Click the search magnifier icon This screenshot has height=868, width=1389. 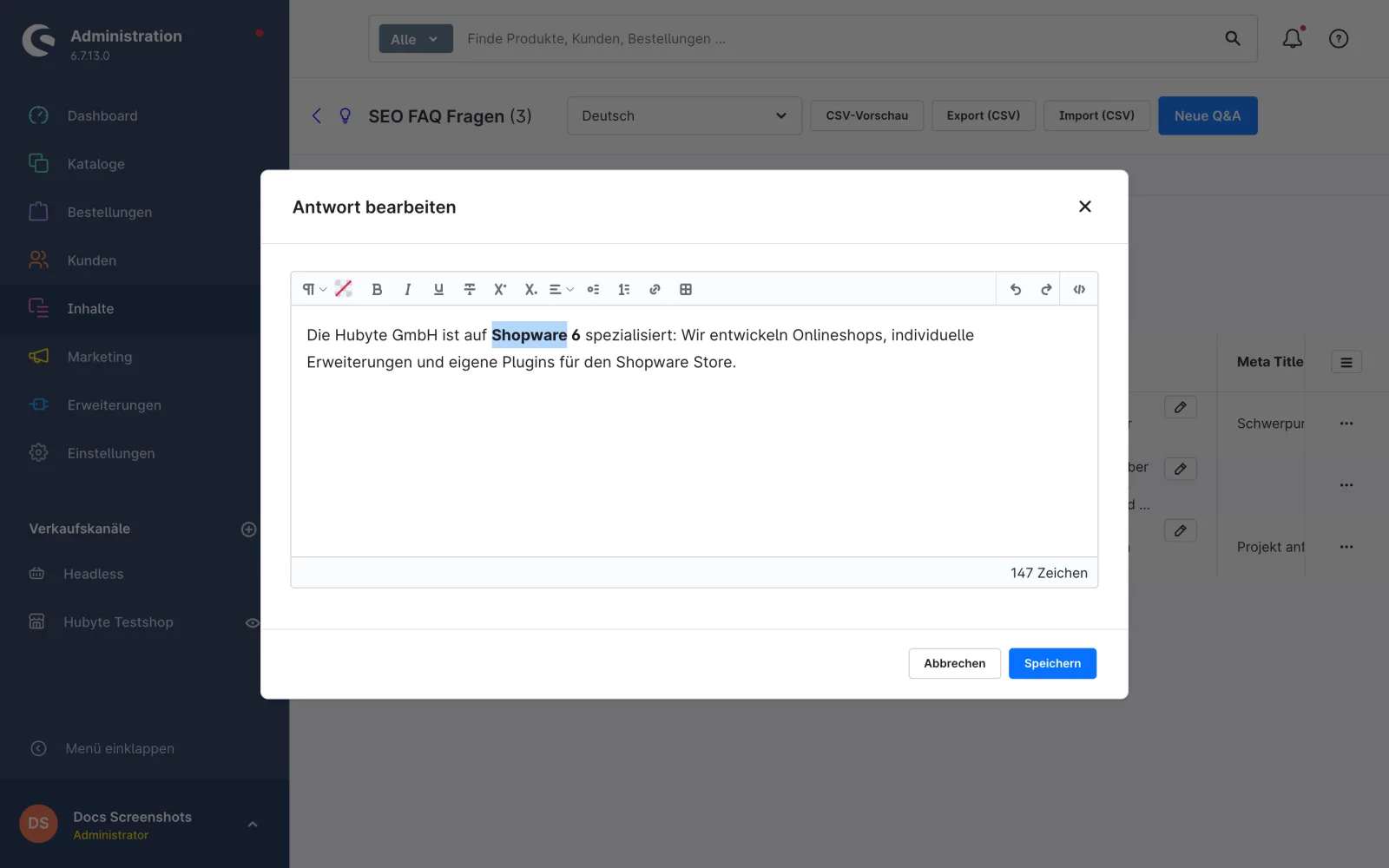pos(1233,38)
